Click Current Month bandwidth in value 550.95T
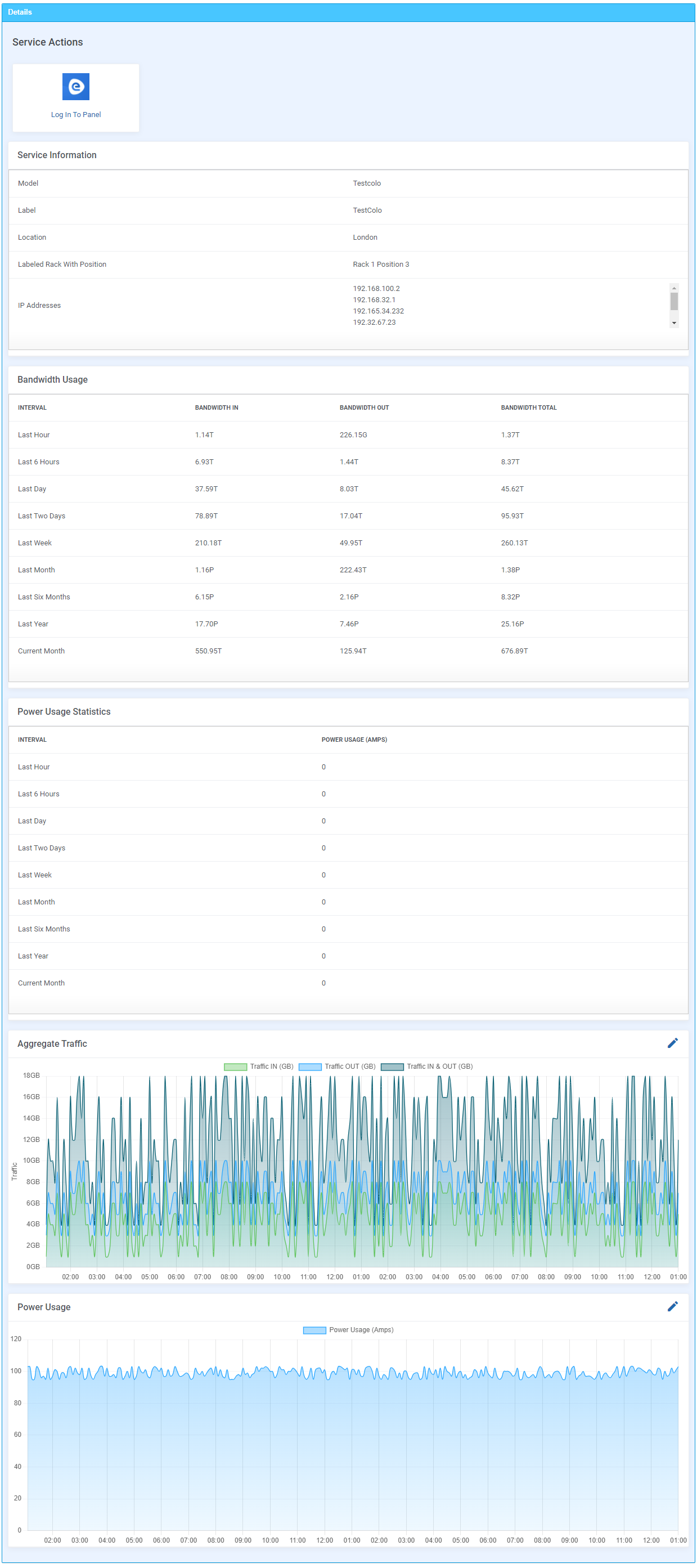Viewport: 697px width, 1568px height. pos(208,651)
